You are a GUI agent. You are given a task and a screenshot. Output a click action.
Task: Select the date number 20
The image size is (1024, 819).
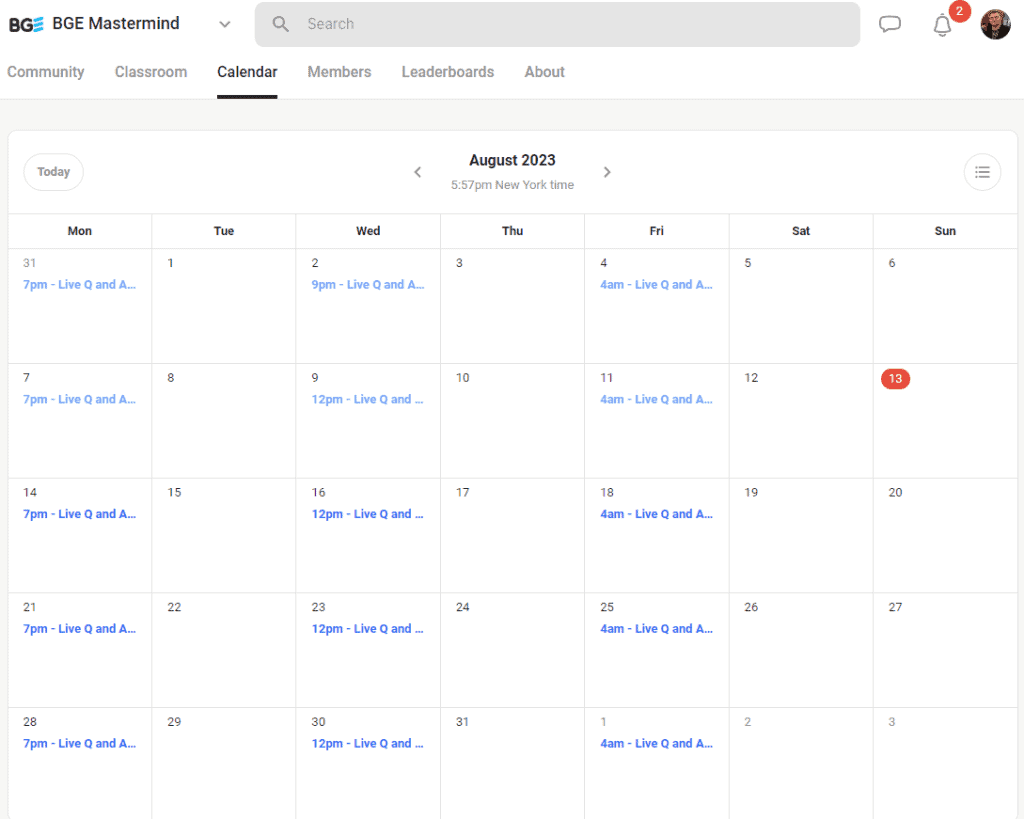click(x=895, y=492)
